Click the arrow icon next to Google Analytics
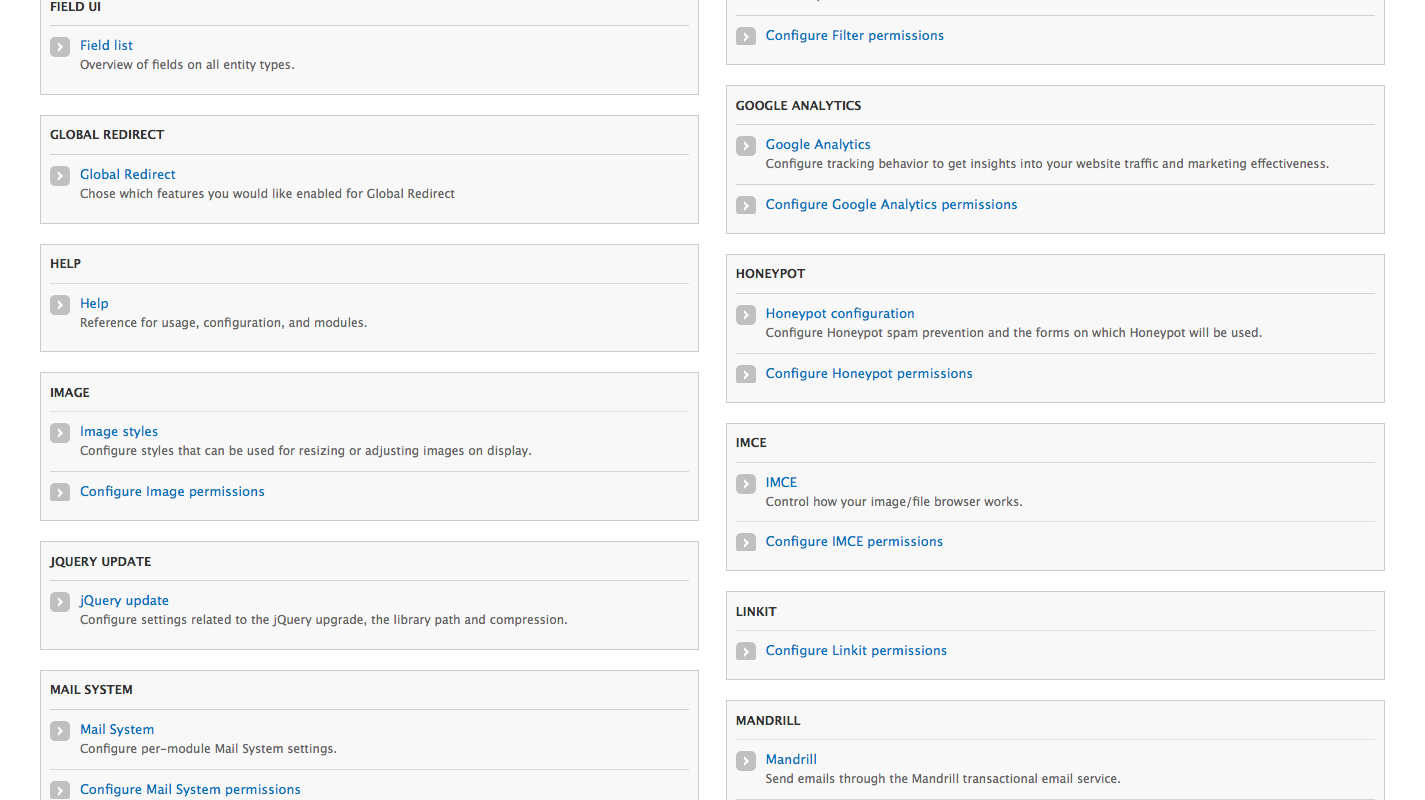The width and height of the screenshot is (1425, 800). 746,146
